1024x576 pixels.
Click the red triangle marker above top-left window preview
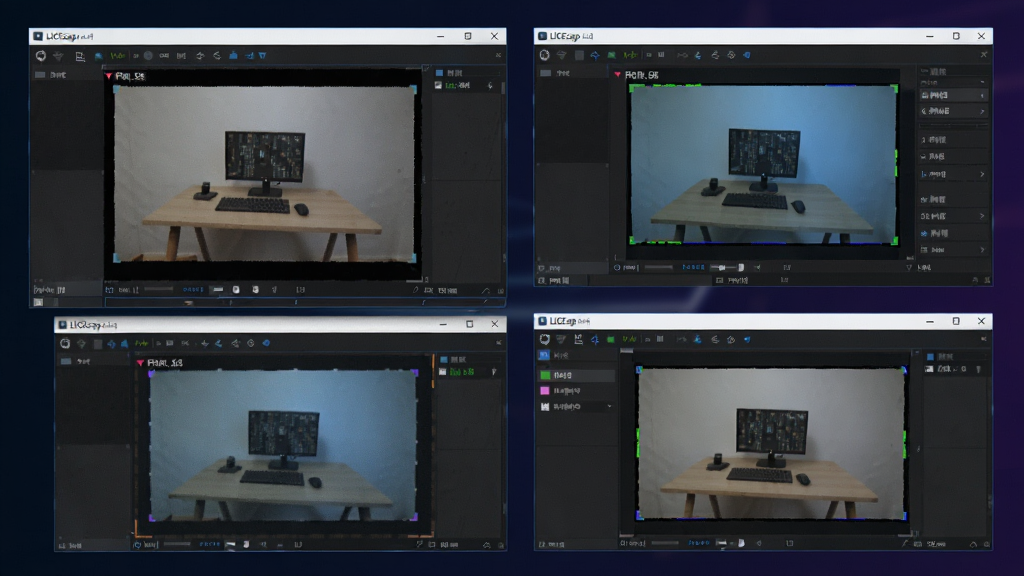pos(108,76)
